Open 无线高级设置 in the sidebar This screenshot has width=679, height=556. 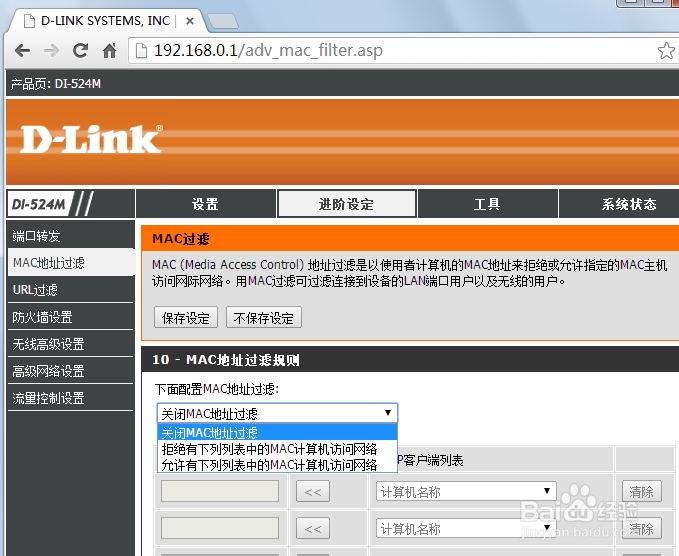[x=71, y=344]
